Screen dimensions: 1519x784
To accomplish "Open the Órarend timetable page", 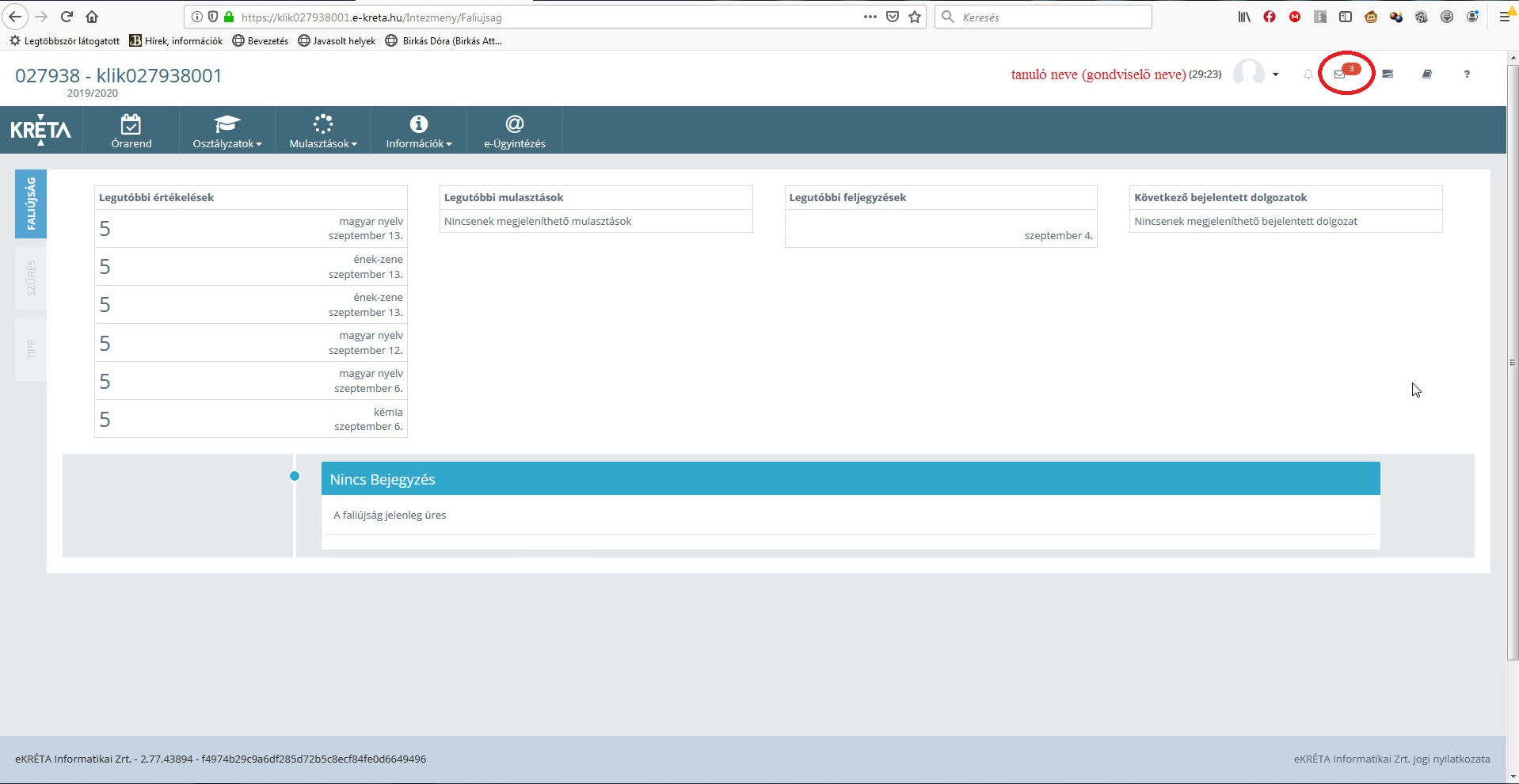I will 131,131.
